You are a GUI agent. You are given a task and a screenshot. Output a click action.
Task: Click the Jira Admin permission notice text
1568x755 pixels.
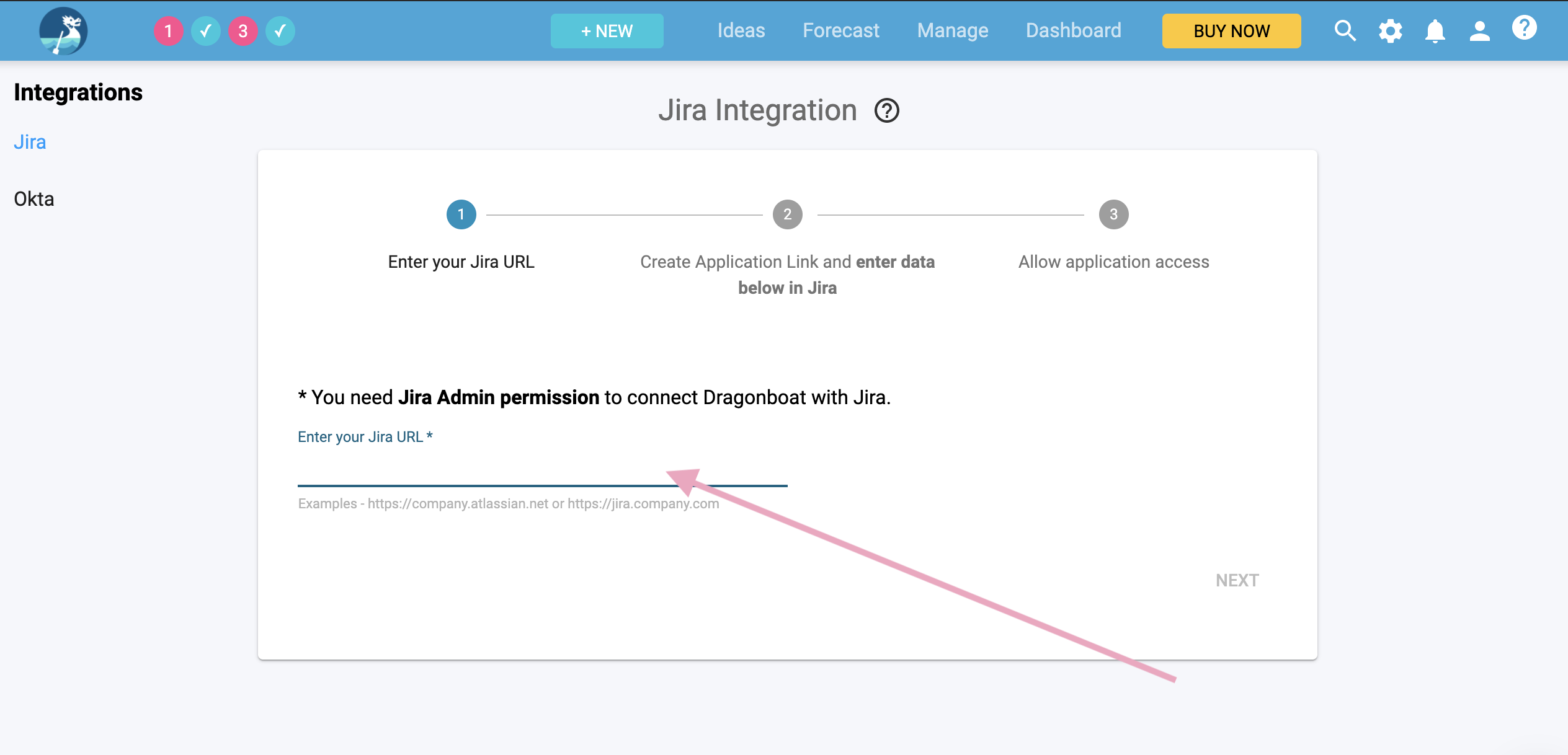(594, 397)
